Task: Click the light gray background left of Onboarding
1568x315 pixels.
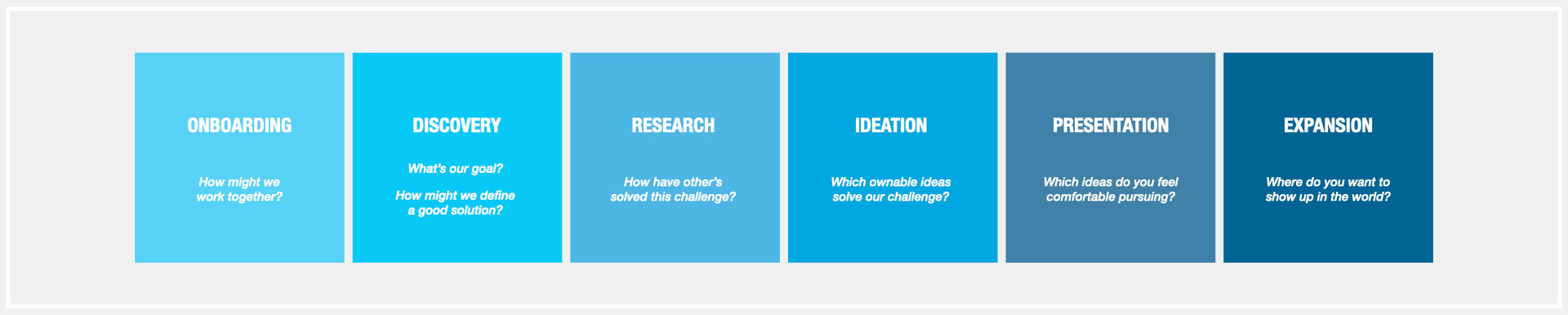Action: coord(72,157)
